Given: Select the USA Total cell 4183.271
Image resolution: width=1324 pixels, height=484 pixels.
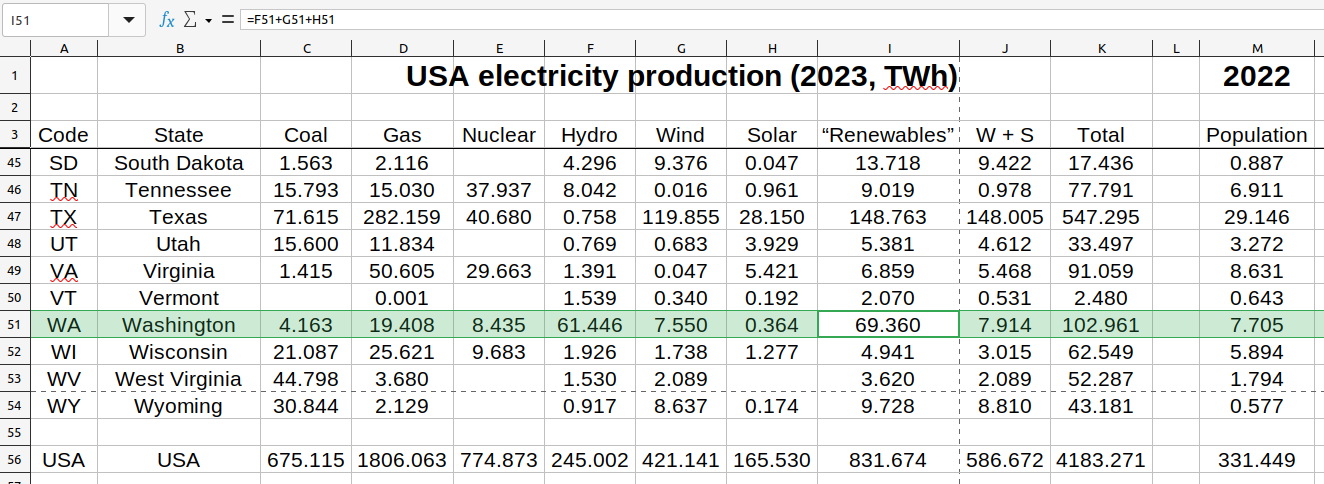Looking at the screenshot, I should click(x=1101, y=460).
